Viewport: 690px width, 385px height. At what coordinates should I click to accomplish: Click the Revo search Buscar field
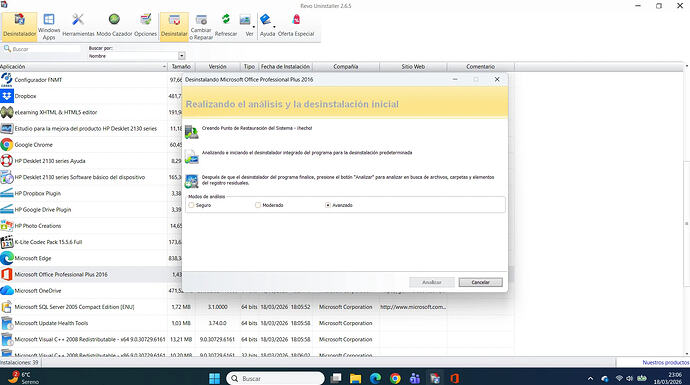(x=45, y=49)
